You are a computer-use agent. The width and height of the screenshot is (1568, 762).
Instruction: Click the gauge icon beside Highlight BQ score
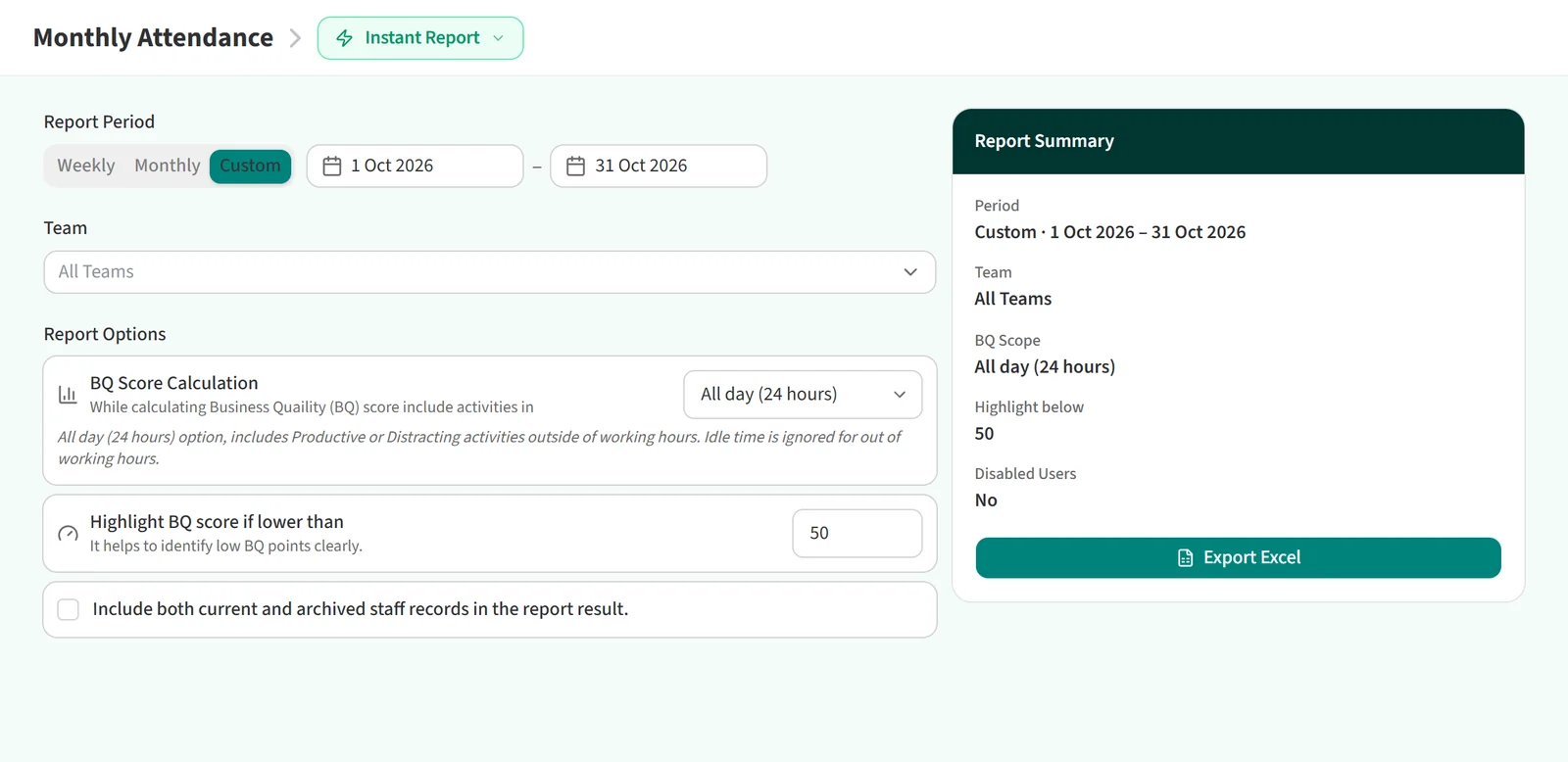tap(68, 534)
